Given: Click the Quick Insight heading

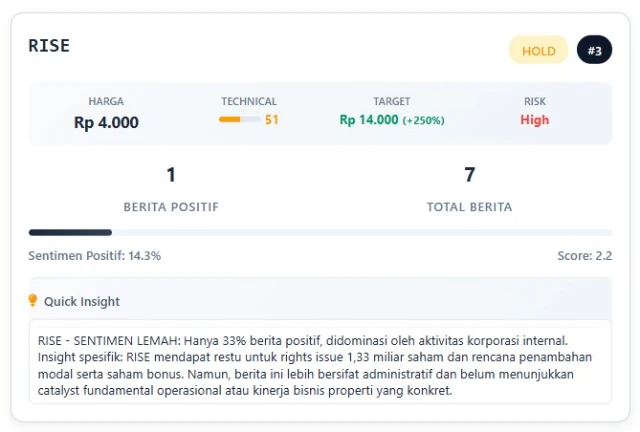Looking at the screenshot, I should pyautogui.click(x=82, y=301).
